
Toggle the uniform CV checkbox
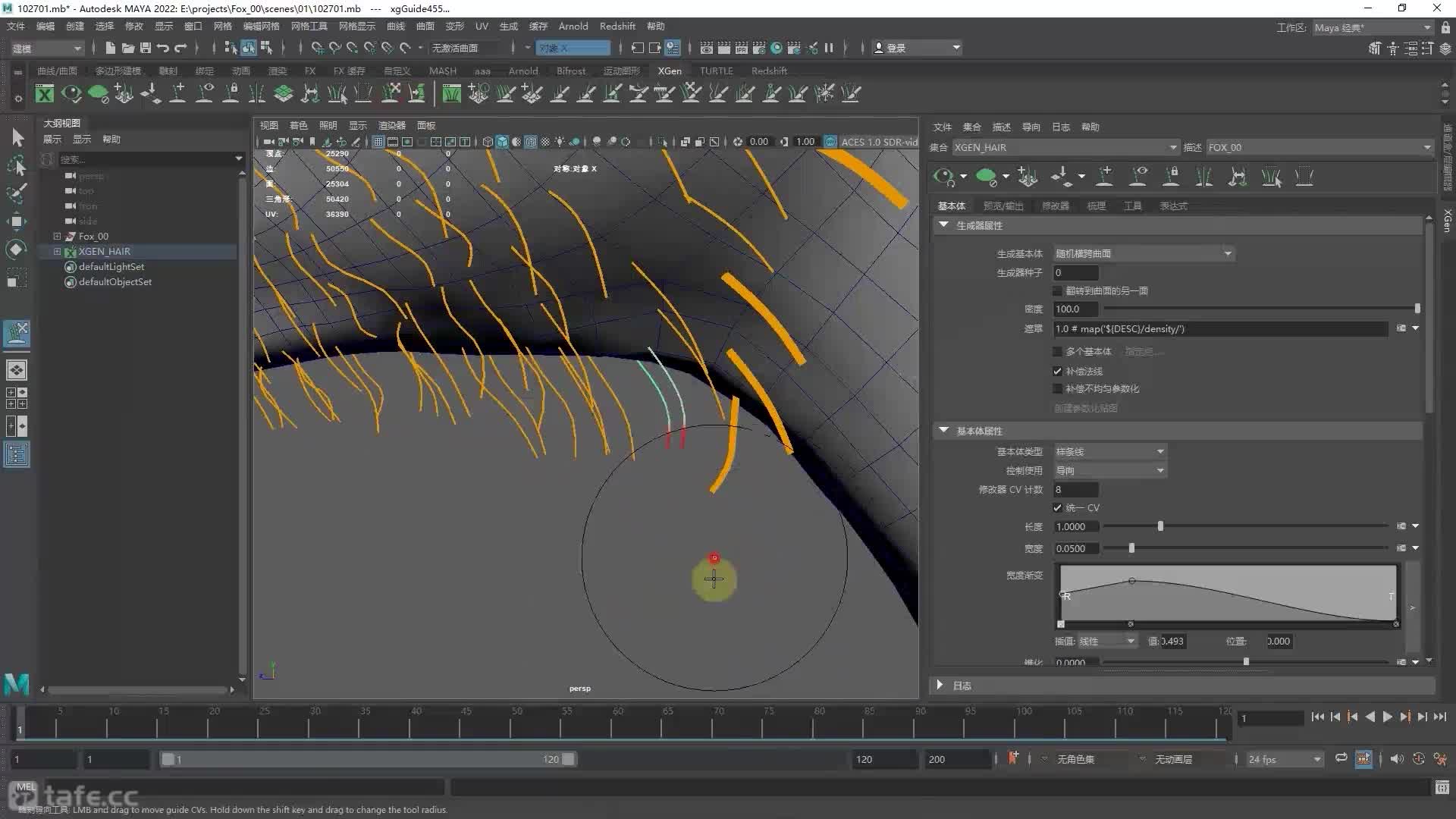point(1057,508)
